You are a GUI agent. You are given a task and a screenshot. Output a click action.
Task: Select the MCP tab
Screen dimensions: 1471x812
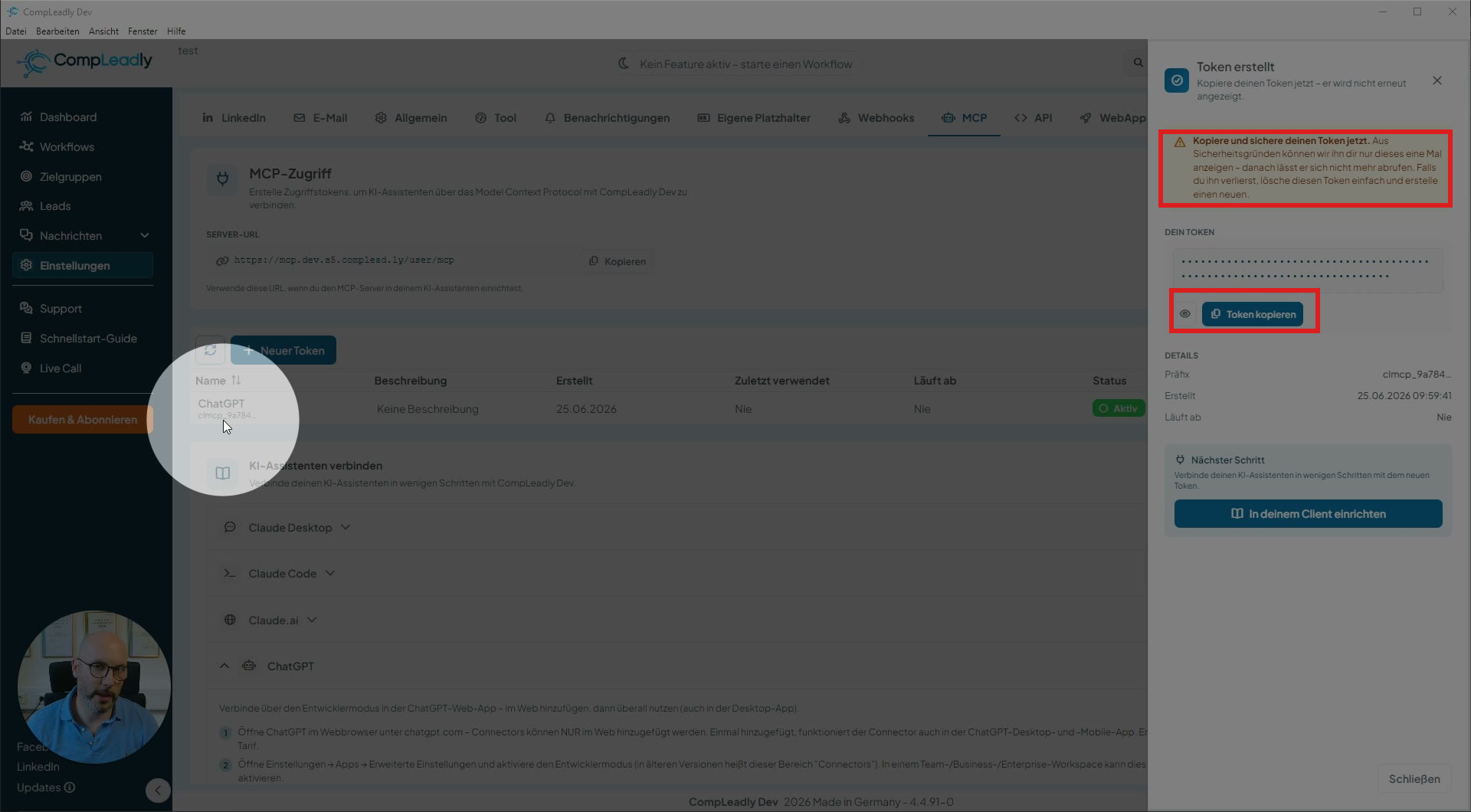pos(964,118)
